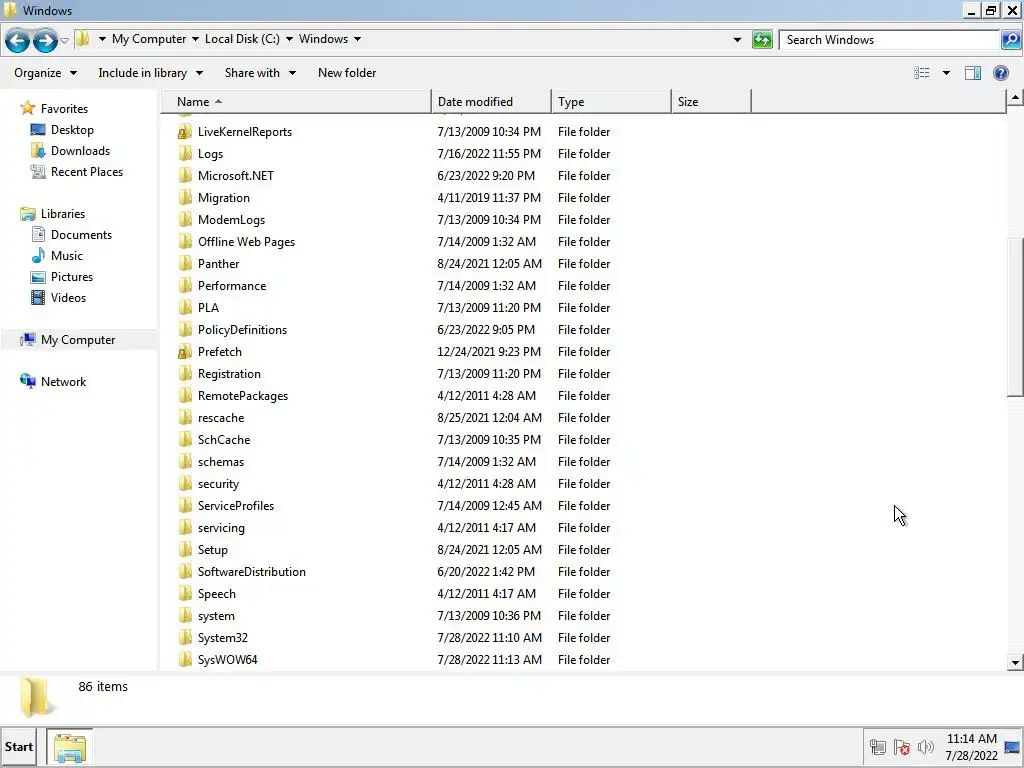The width and height of the screenshot is (1024, 768).
Task: Sort by the Type column header
Action: coord(611,102)
